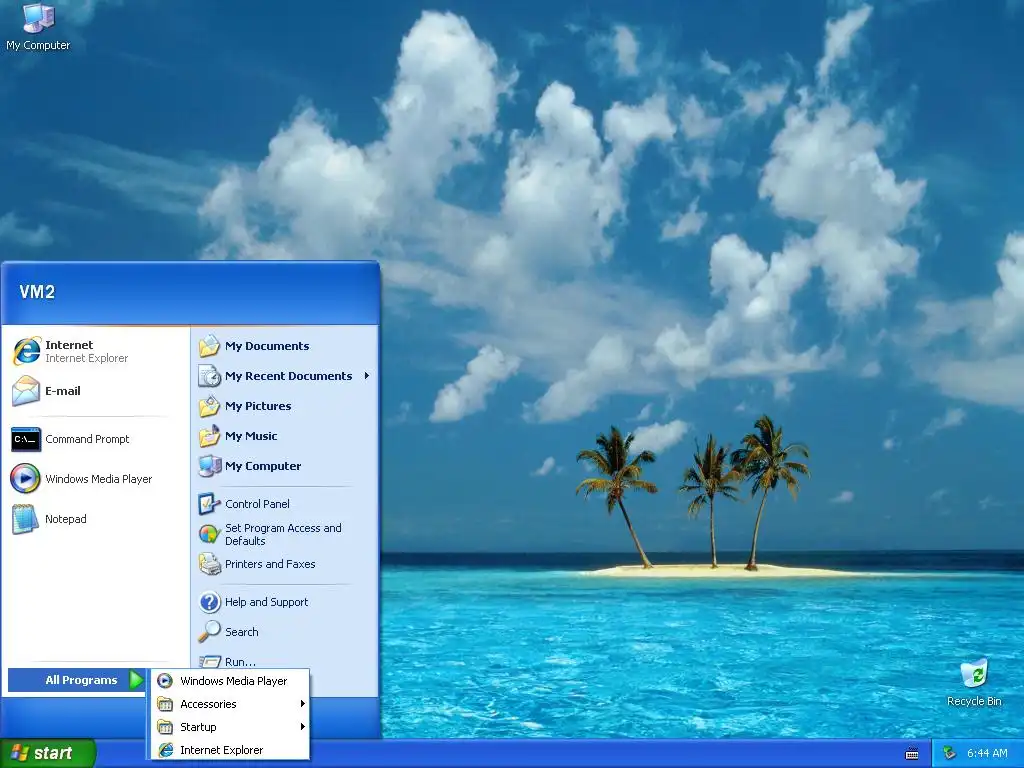Click the Run icon

pyautogui.click(x=210, y=661)
